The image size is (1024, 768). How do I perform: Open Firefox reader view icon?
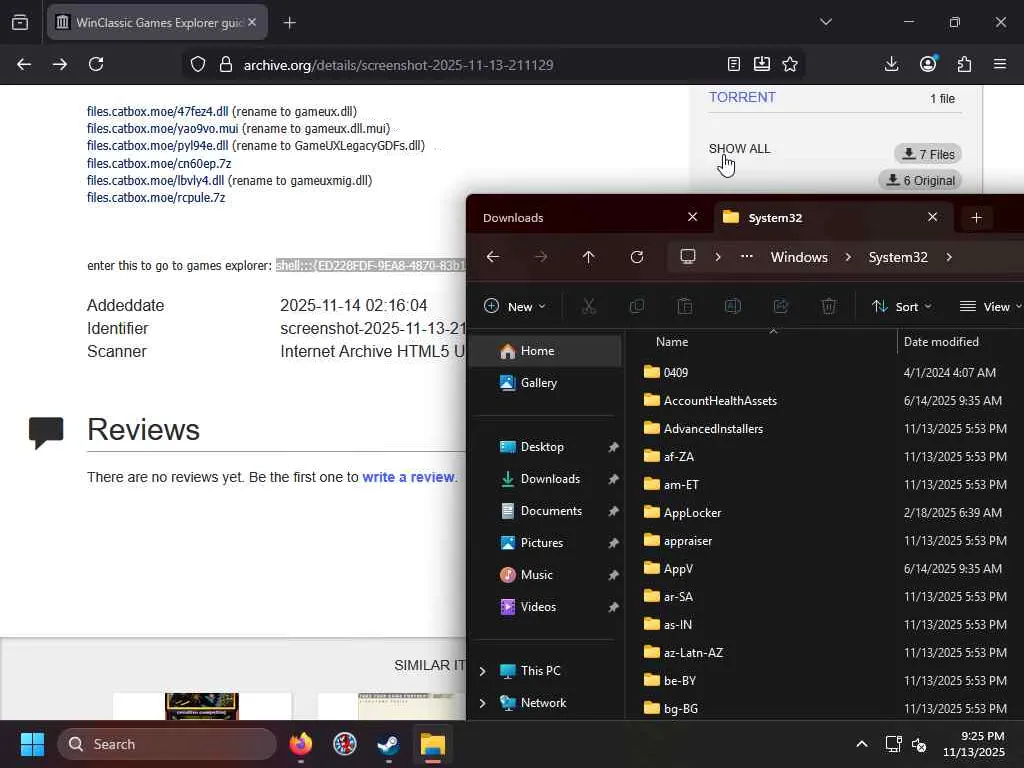pos(733,64)
